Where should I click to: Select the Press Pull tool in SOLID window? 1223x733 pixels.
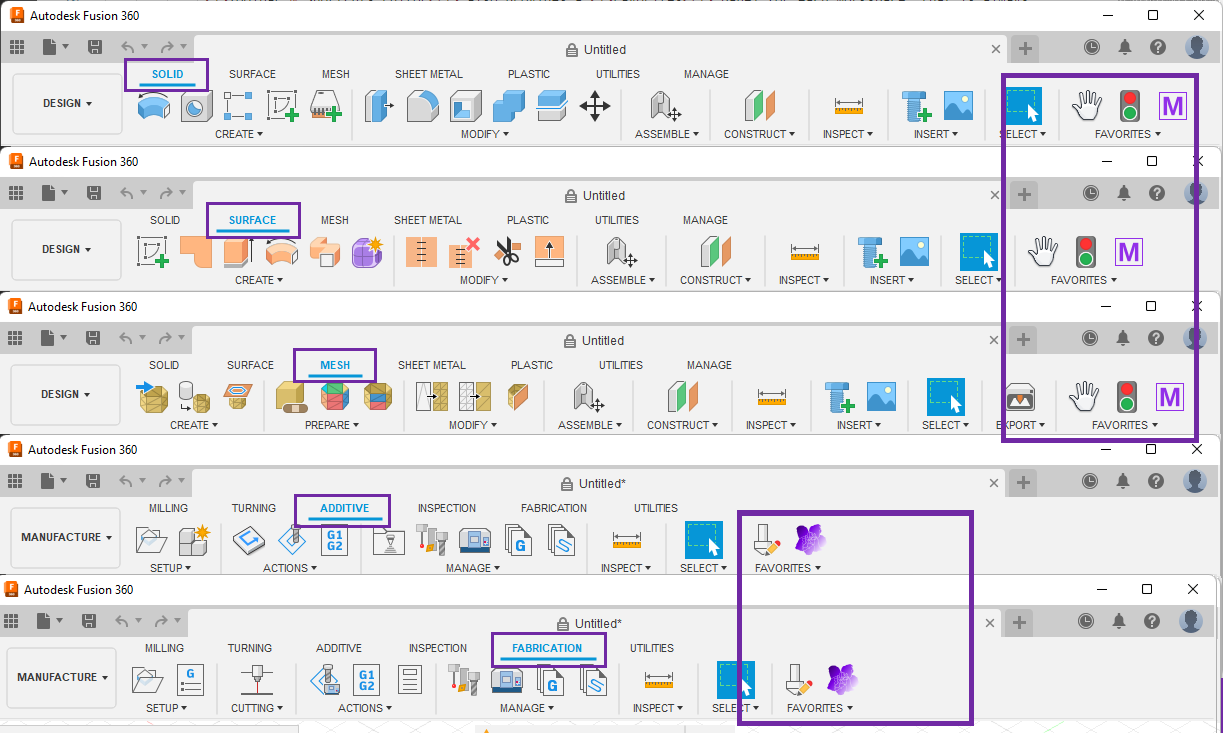coord(378,105)
